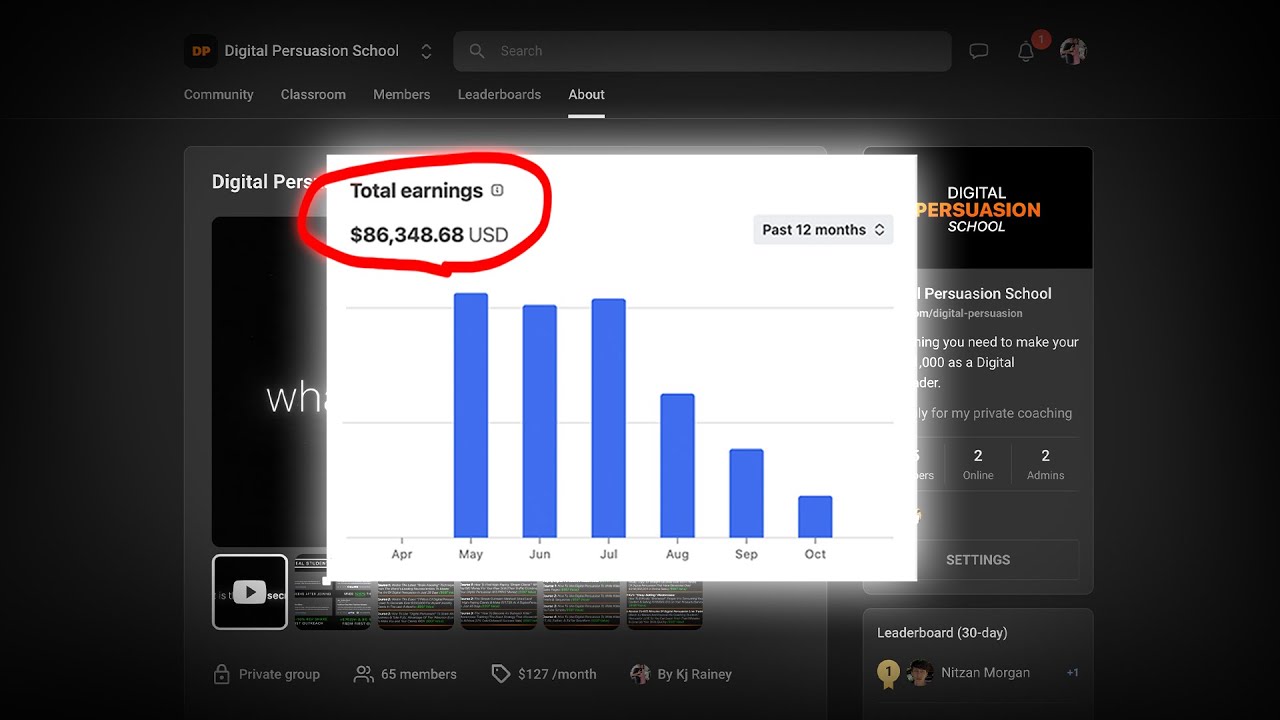1280x720 pixels.
Task: Click the Leaderboard (30-day) heading
Action: (x=942, y=633)
